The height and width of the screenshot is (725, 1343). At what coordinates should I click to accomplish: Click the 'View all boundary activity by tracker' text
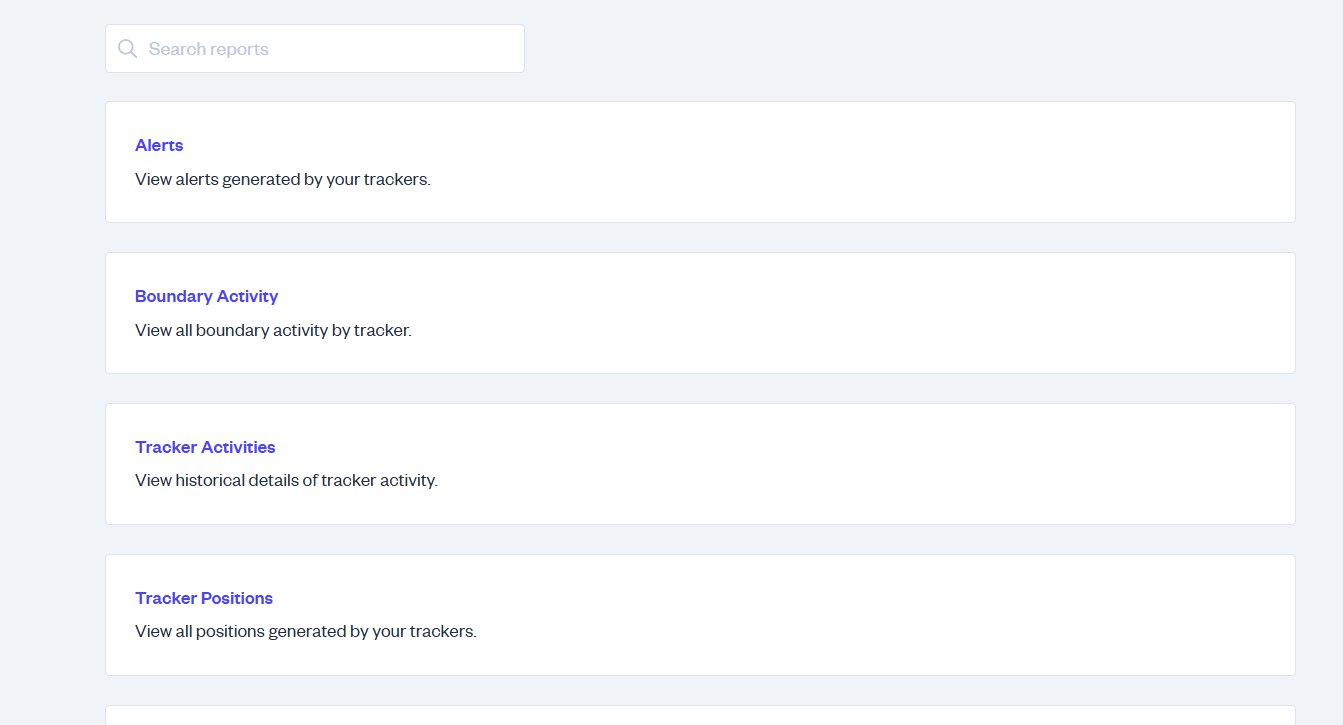pyautogui.click(x=273, y=330)
